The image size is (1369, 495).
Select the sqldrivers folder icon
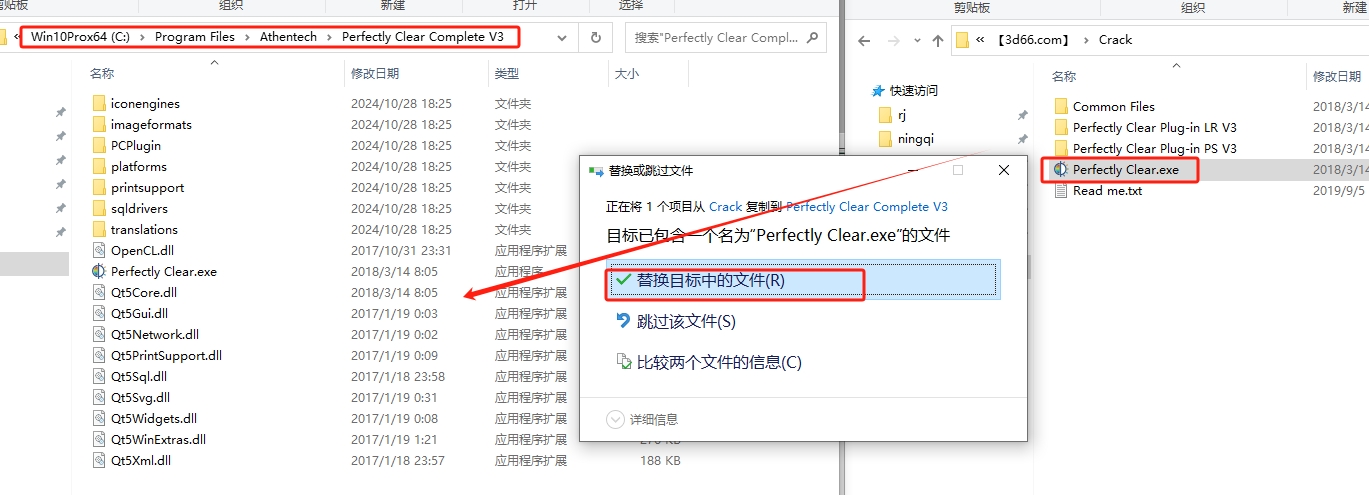(x=98, y=208)
